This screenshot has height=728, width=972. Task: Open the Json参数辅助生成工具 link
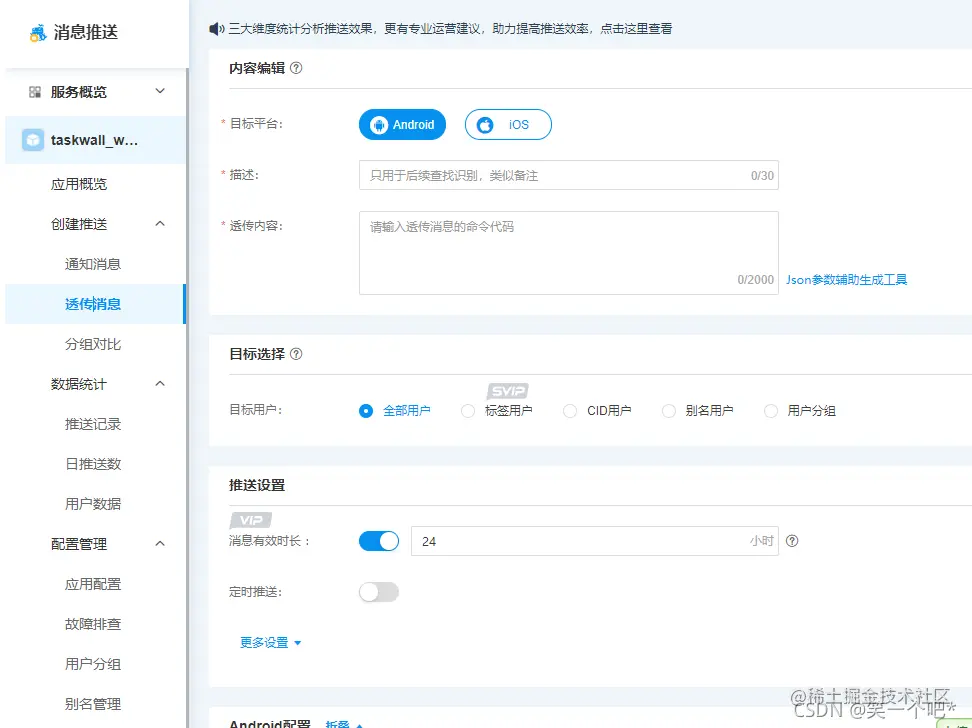[x=846, y=280]
